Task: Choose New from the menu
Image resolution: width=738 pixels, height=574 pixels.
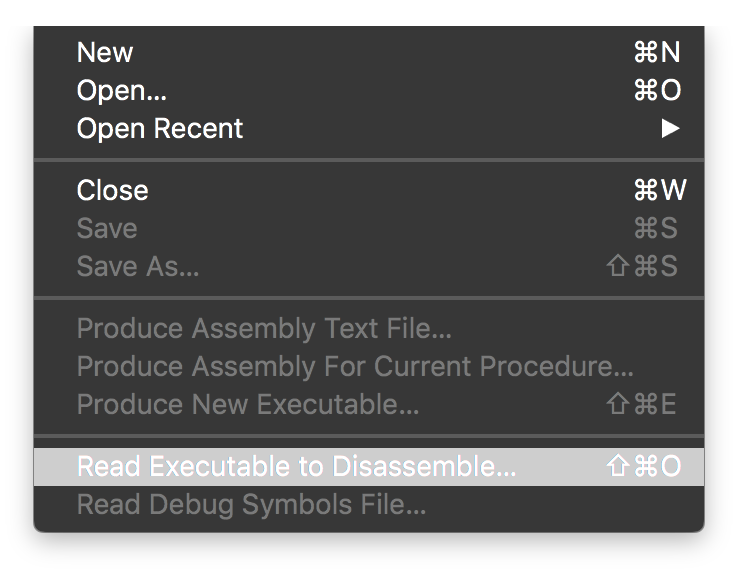Action: [x=105, y=53]
